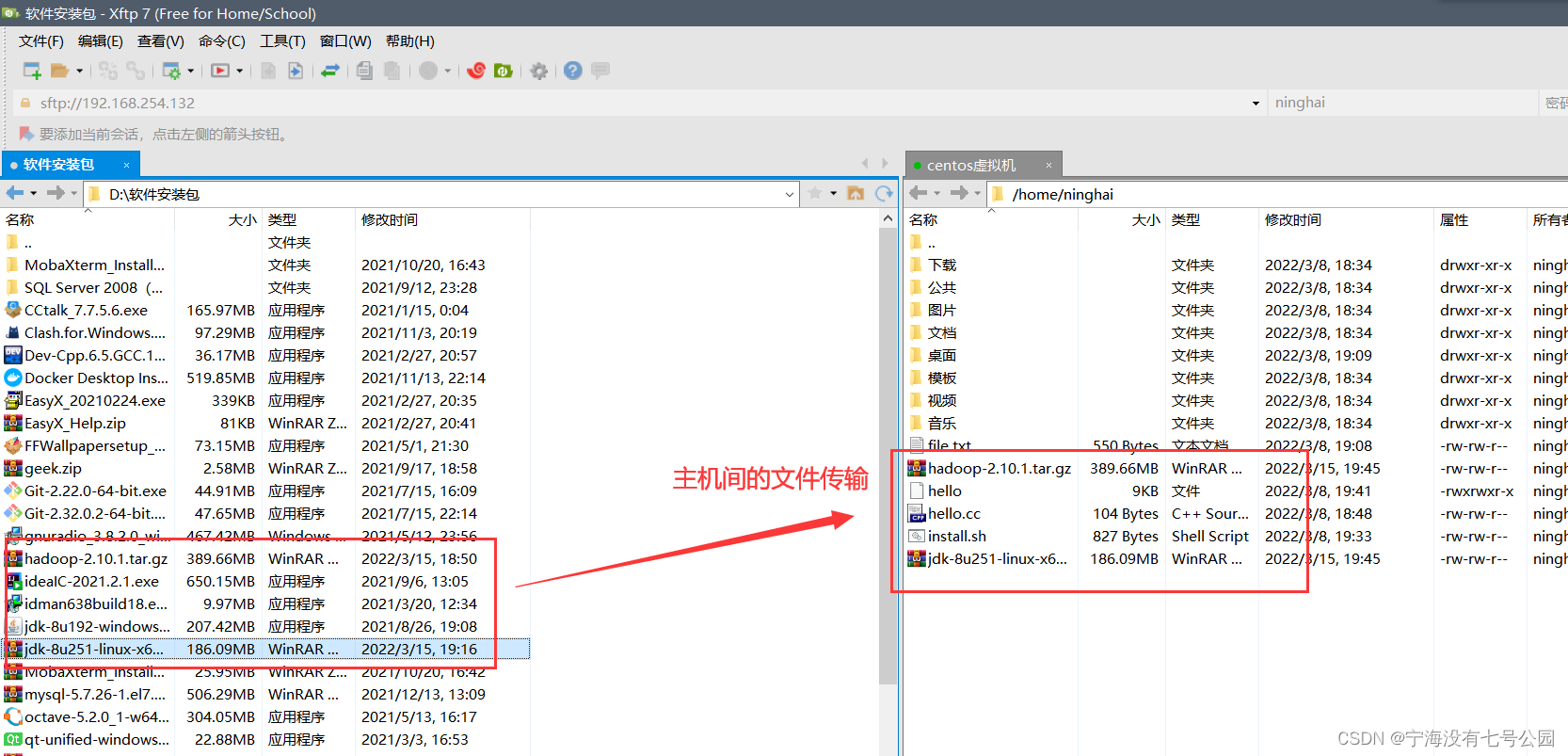1568x756 pixels.
Task: Expand the host address dropdown arrow
Action: click(1256, 104)
